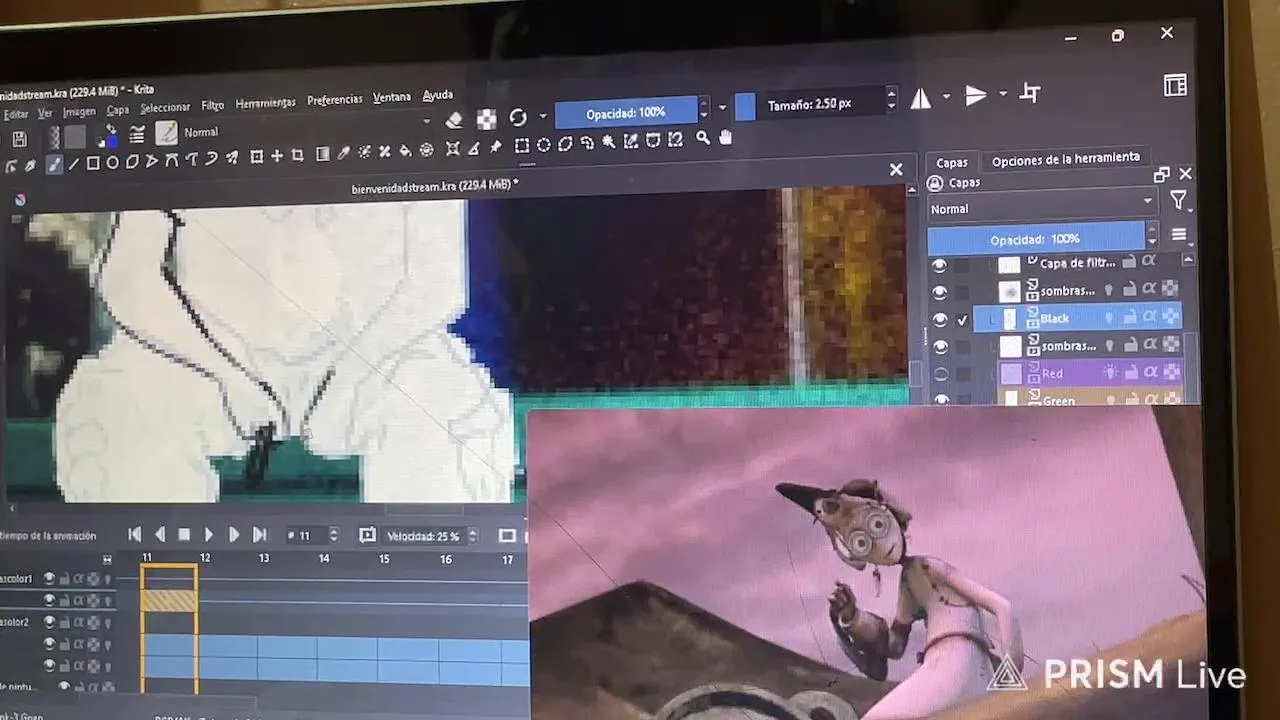Jump to the last frame
The width and height of the screenshot is (1280, 720).
pyautogui.click(x=259, y=535)
